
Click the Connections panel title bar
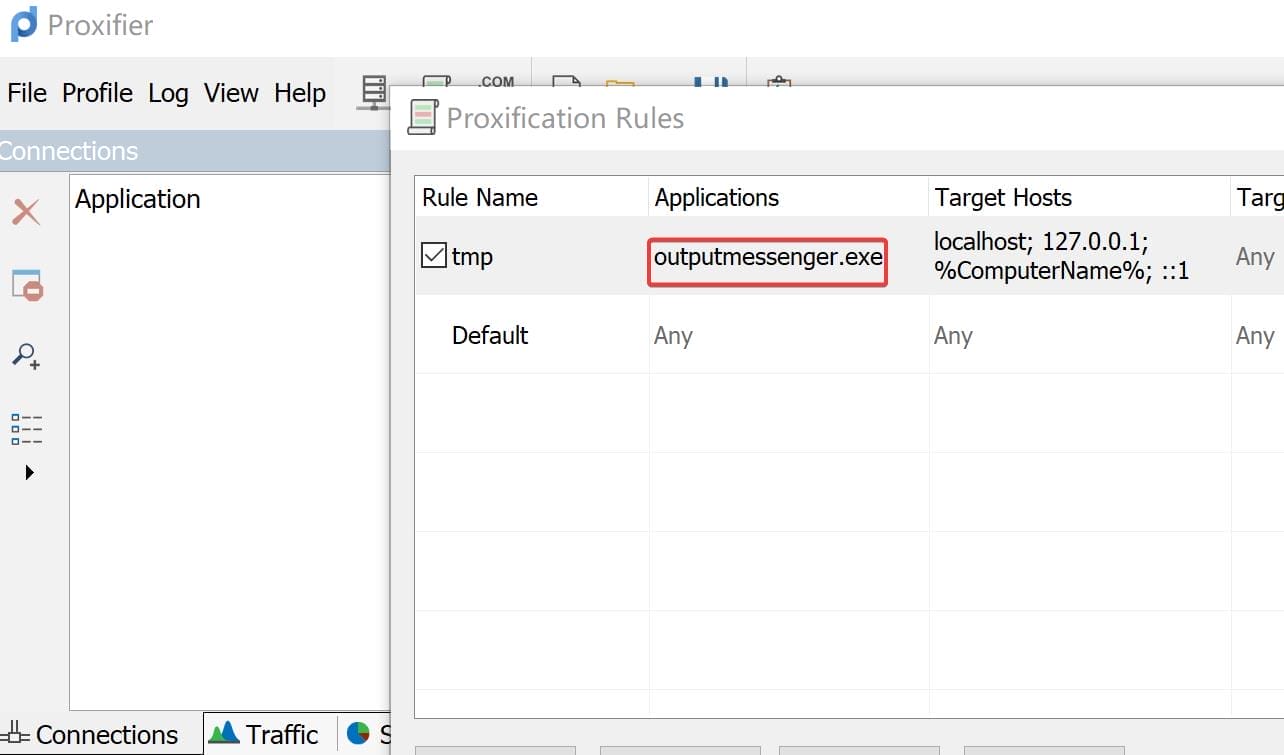195,151
